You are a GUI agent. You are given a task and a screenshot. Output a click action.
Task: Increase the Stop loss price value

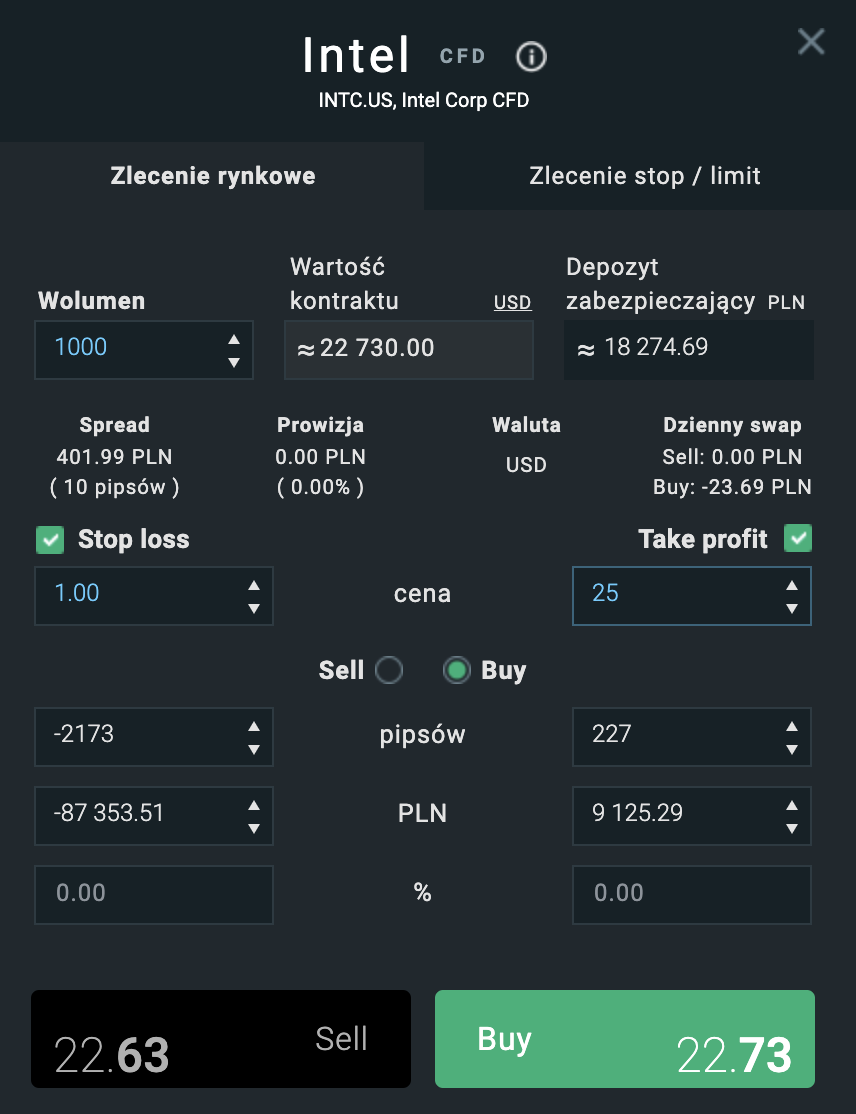[254, 585]
